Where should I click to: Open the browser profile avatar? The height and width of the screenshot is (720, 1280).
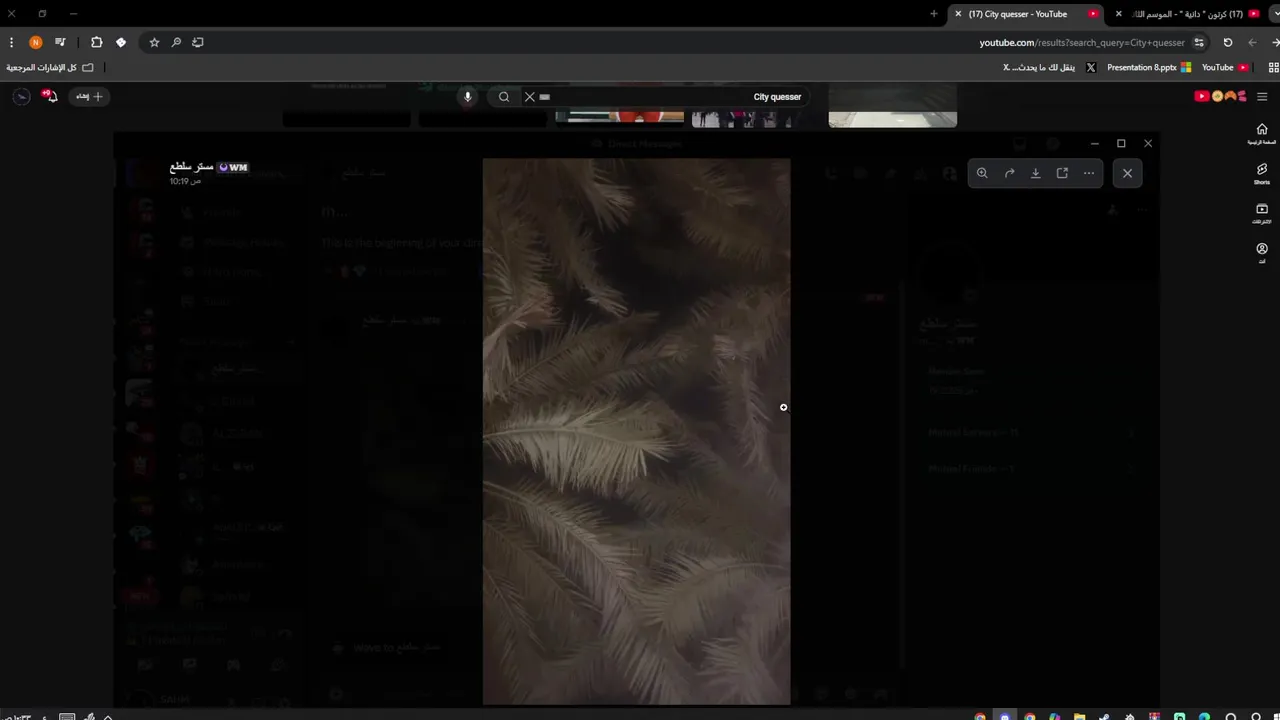click(36, 43)
